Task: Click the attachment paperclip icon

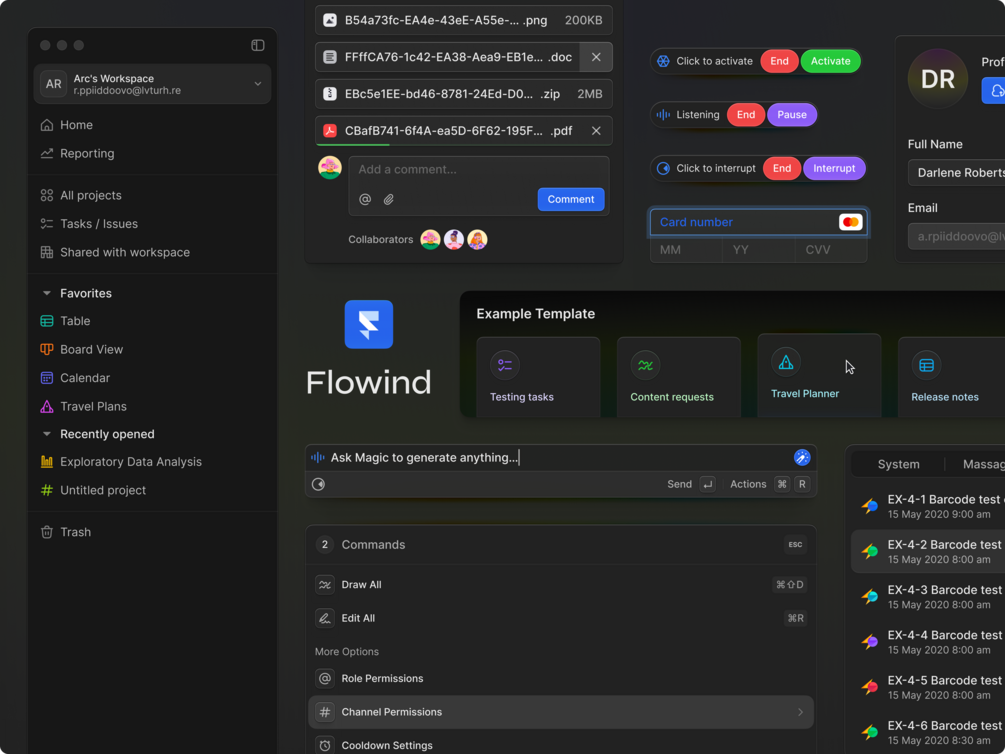Action: coord(388,199)
